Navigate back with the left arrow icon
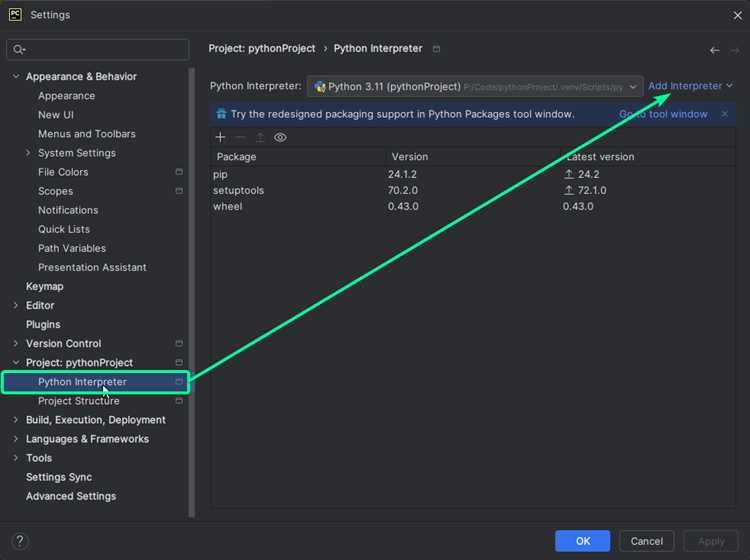750x560 pixels. (x=715, y=50)
